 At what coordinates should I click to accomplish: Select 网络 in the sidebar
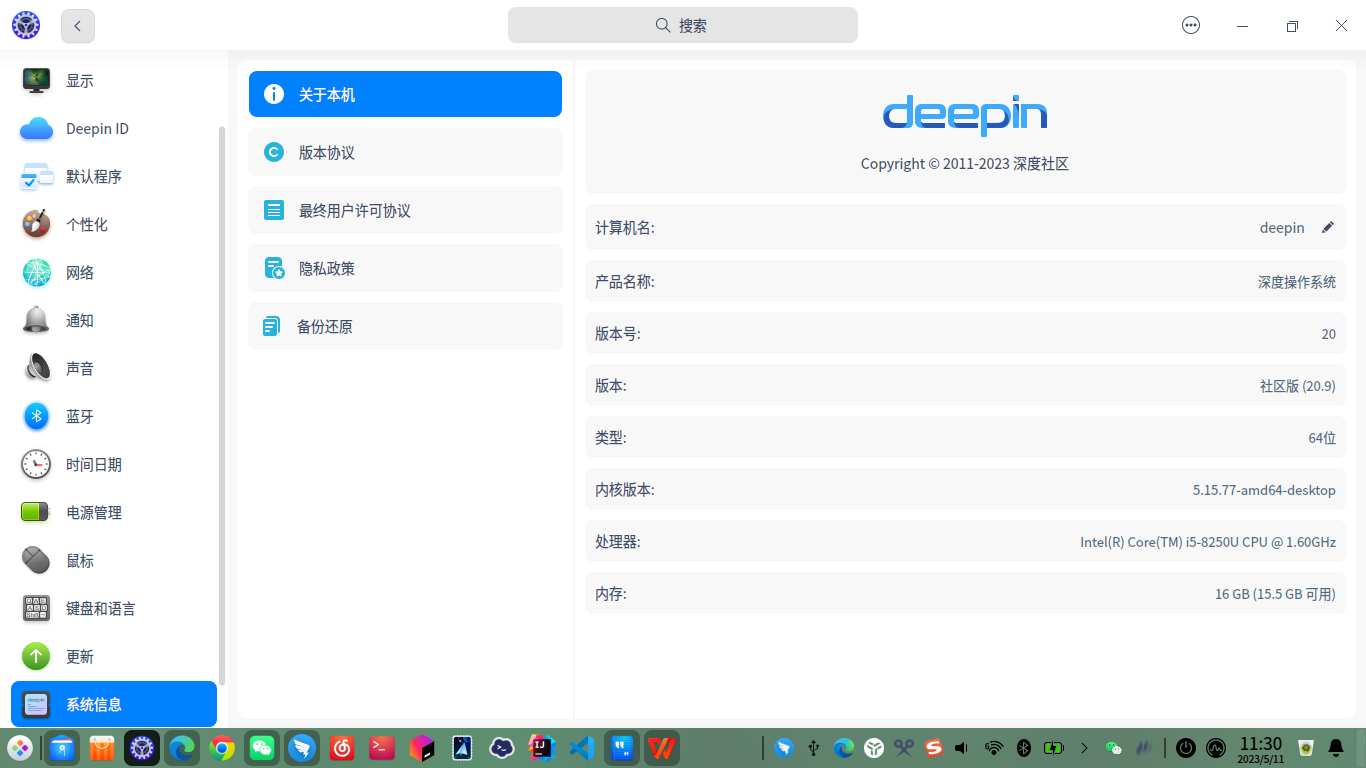point(114,273)
